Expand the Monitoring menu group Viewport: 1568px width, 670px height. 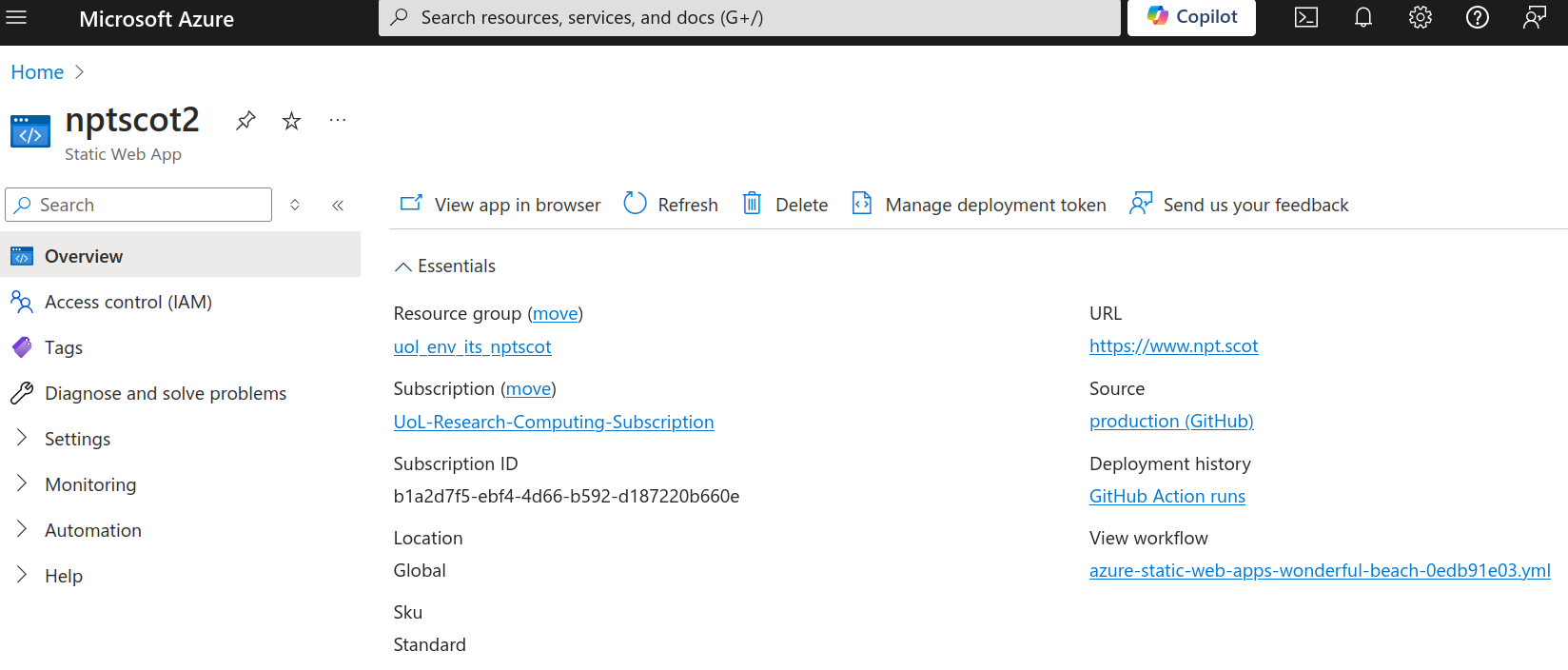(x=22, y=483)
